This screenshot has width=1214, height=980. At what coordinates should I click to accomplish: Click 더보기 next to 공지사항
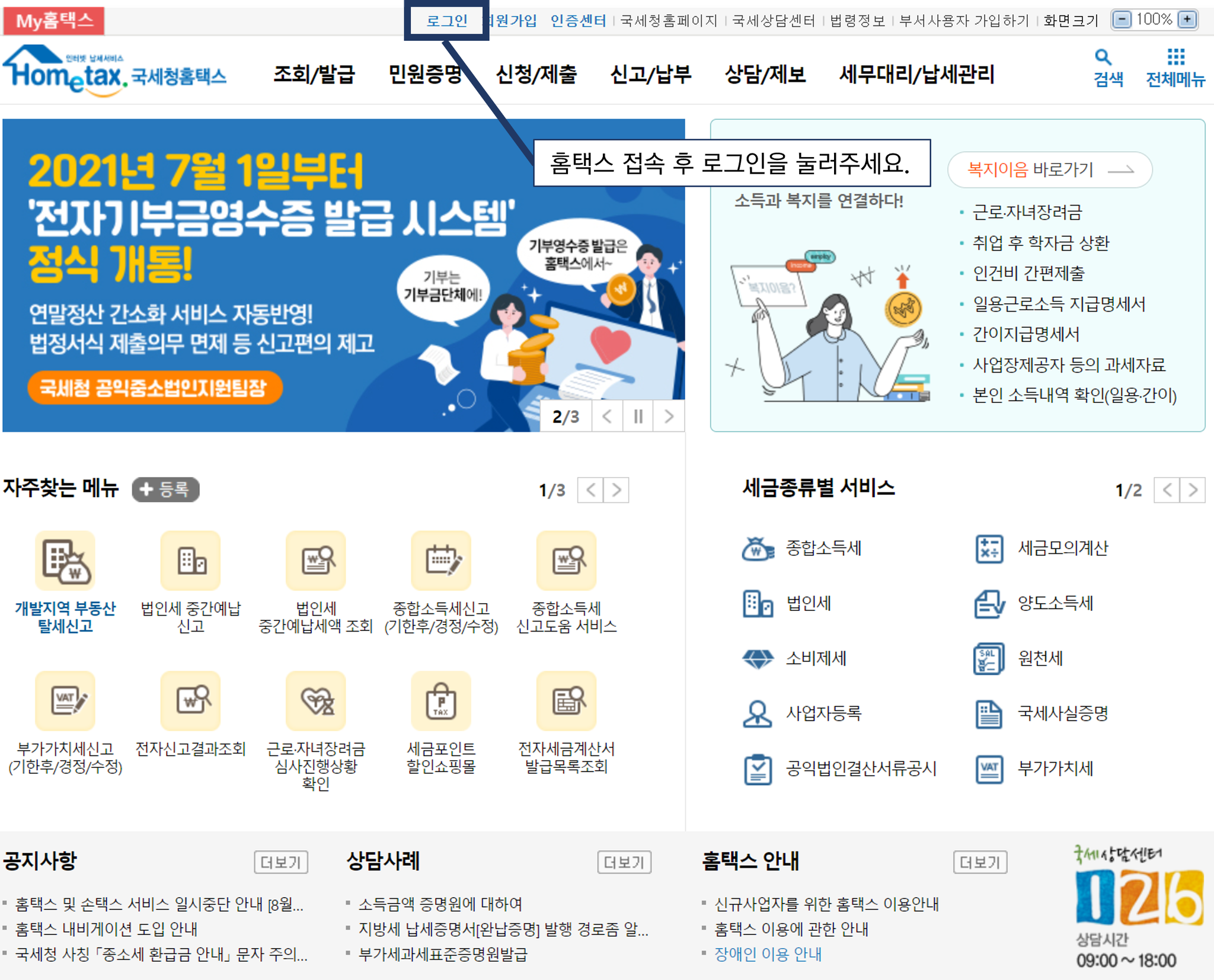tap(281, 862)
